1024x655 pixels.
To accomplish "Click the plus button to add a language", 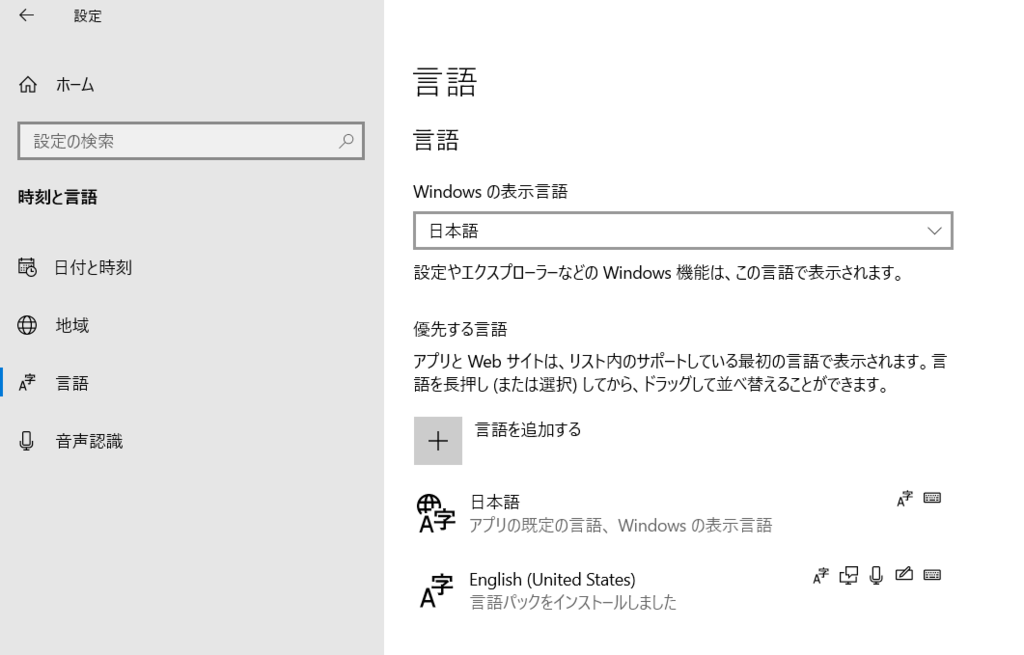I will coord(438,441).
